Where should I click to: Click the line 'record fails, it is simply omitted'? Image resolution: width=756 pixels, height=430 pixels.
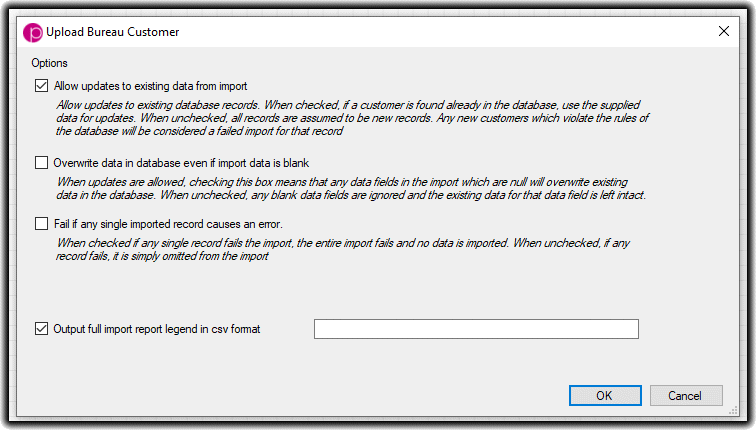tap(164, 256)
